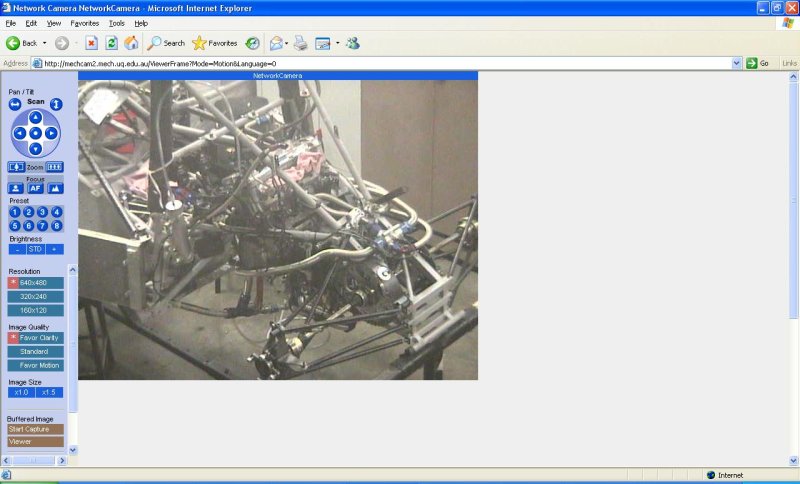
Task: Click the AF auto focus button
Action: point(35,188)
